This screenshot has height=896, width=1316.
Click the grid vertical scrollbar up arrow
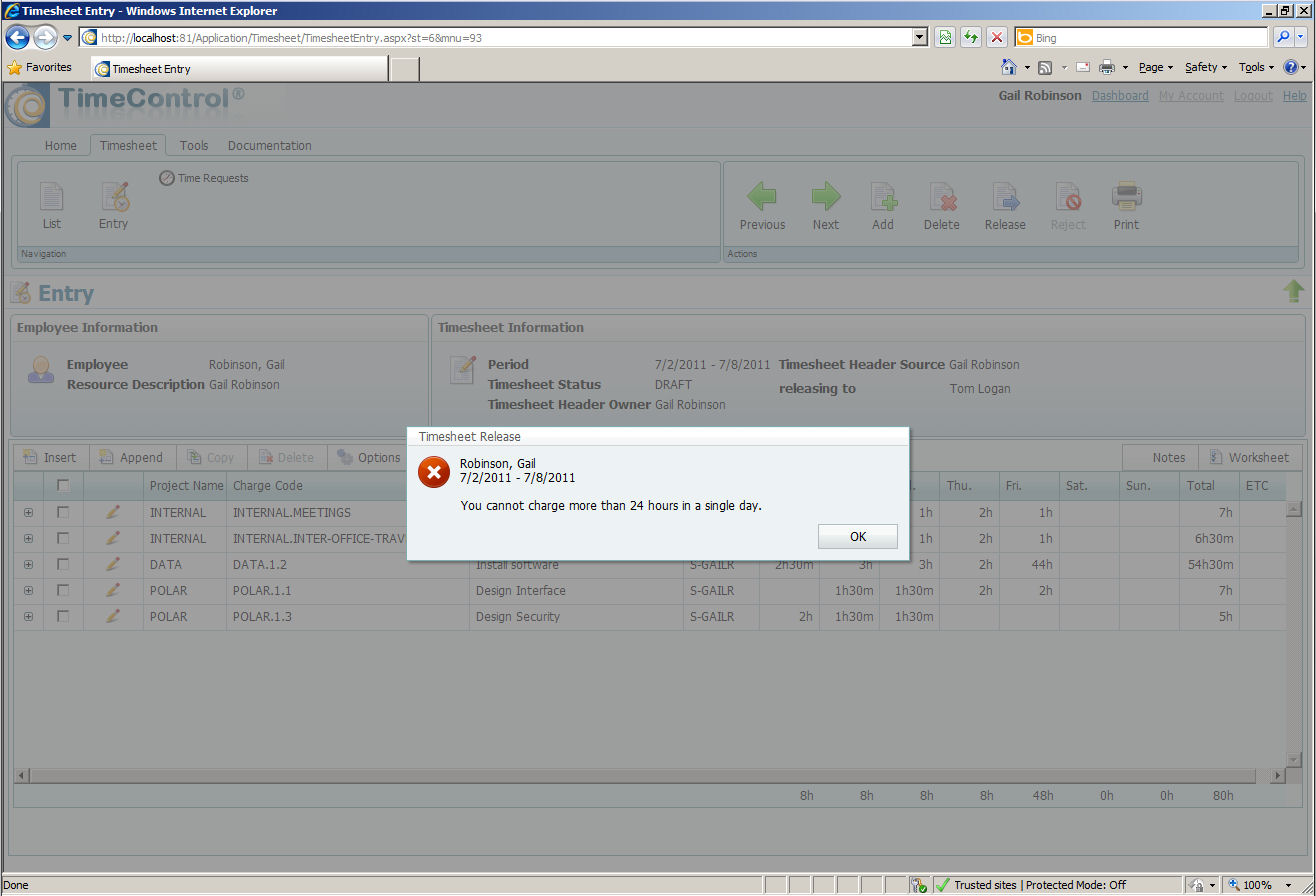click(x=1293, y=510)
